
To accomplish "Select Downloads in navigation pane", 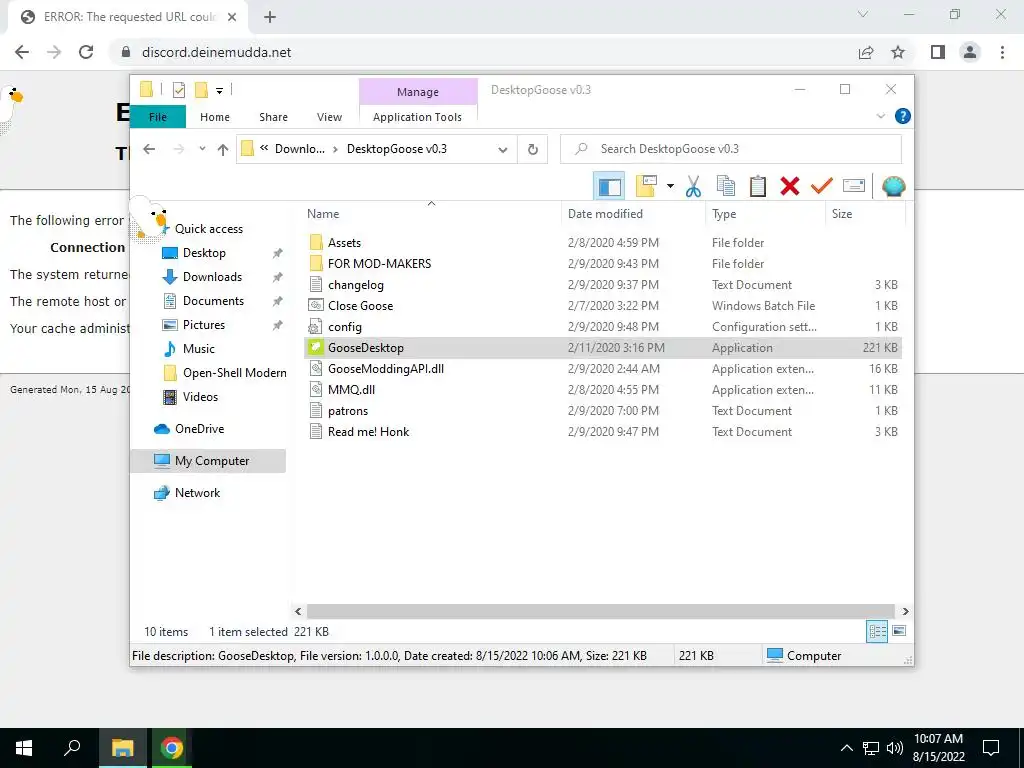I will tap(212, 277).
